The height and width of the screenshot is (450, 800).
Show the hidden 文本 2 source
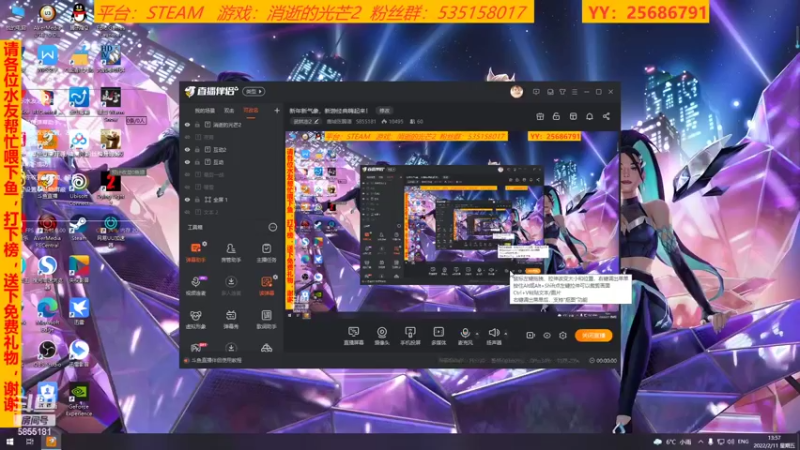pos(187,212)
